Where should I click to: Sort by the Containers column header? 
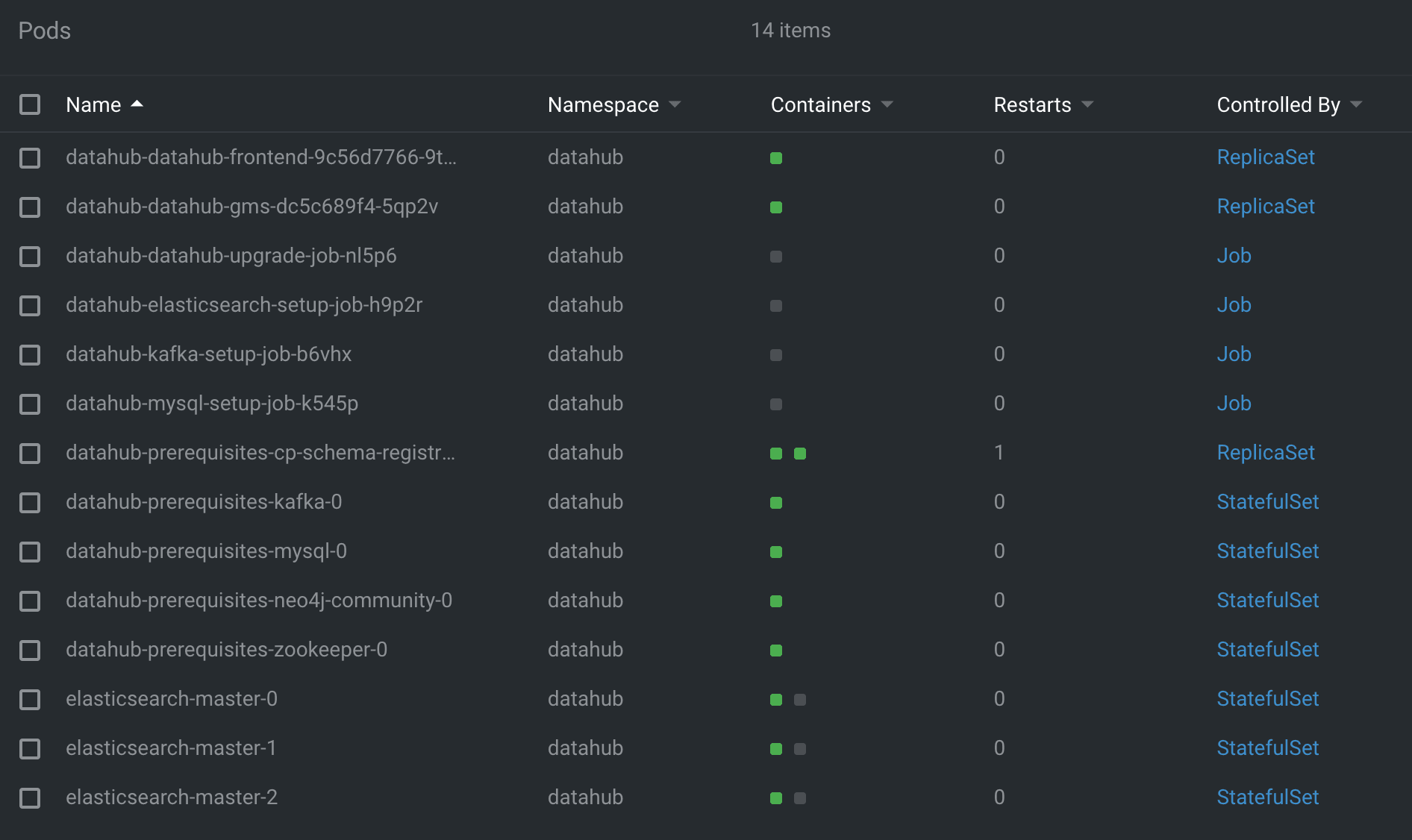click(x=831, y=104)
